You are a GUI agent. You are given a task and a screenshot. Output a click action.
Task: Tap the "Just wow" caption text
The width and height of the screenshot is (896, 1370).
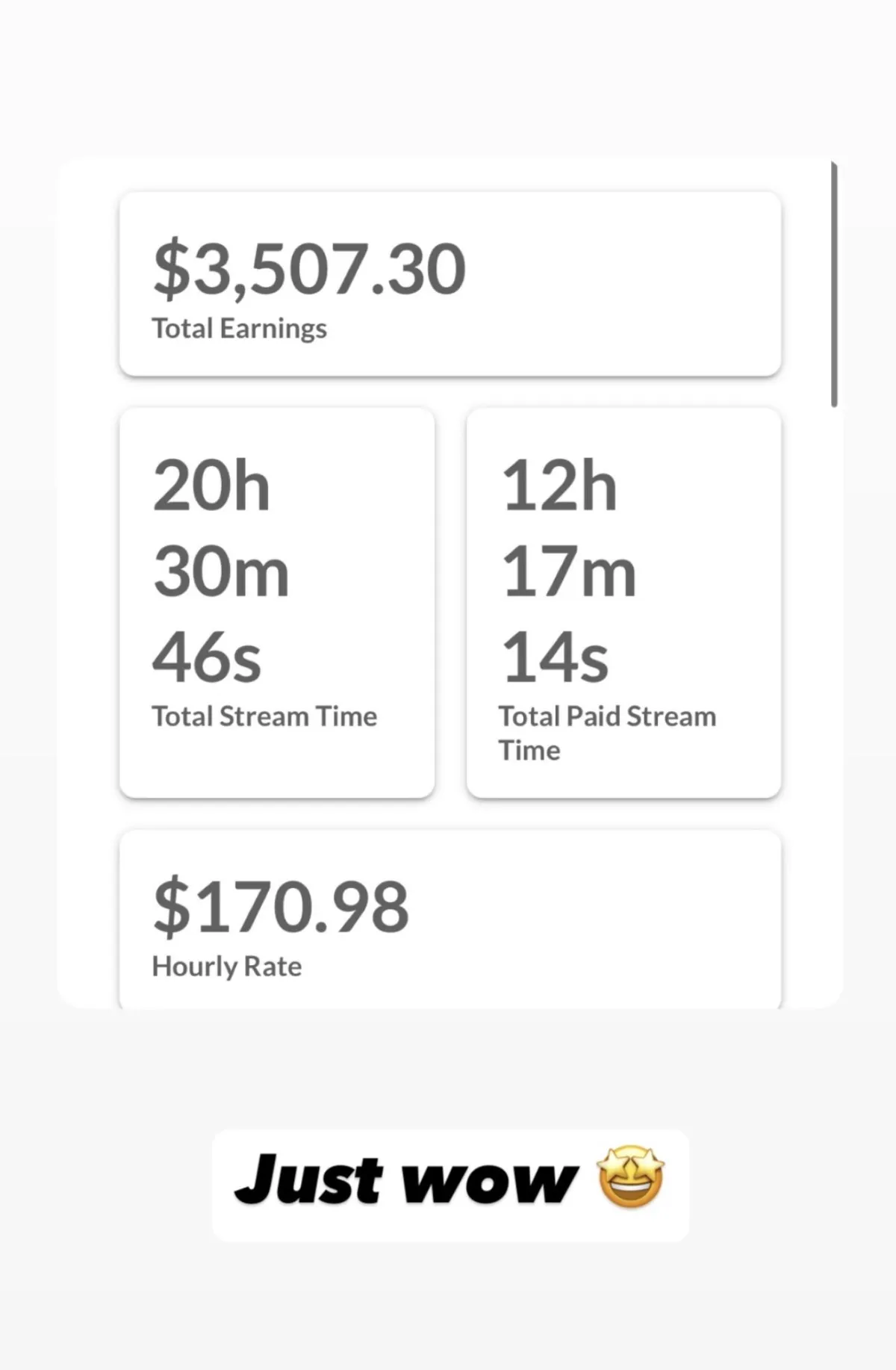tap(406, 1180)
